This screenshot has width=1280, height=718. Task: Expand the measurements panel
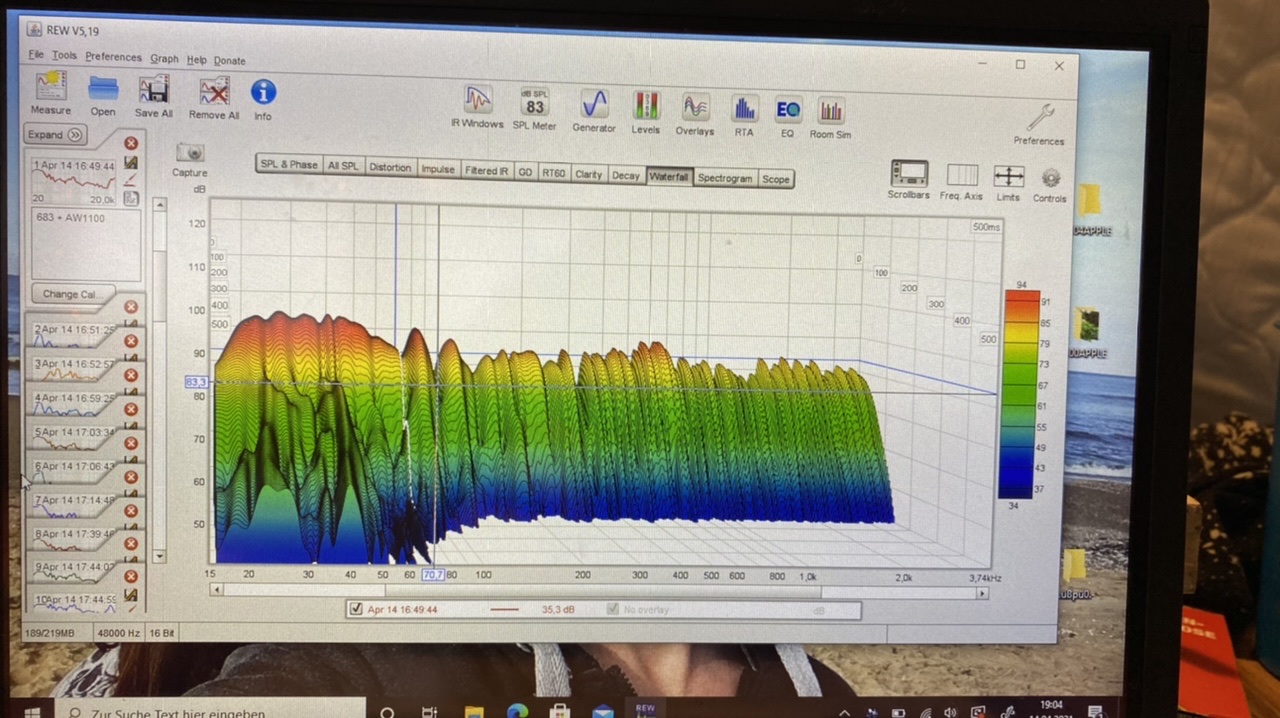pyautogui.click(x=54, y=135)
